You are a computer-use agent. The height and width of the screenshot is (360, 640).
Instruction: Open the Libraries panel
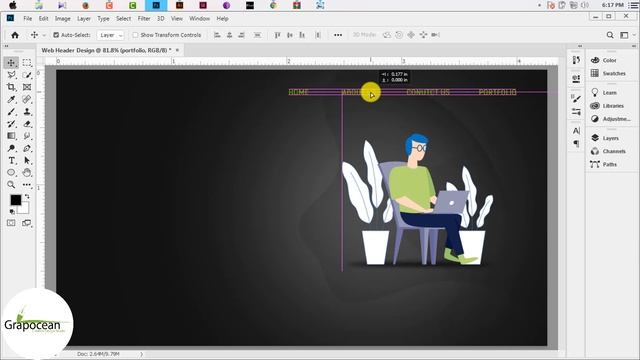click(x=607, y=106)
